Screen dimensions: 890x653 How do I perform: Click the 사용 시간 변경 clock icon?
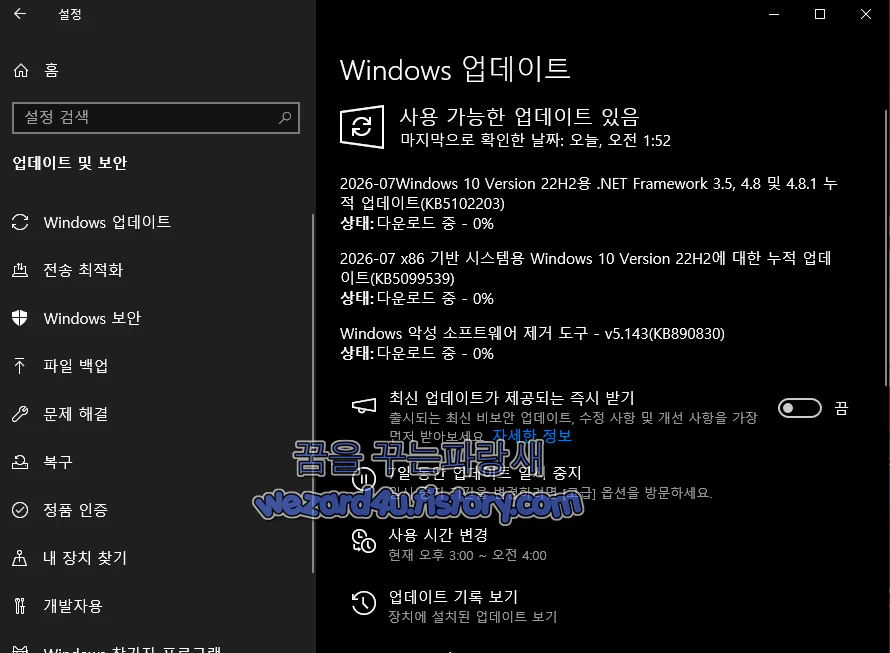(x=364, y=540)
